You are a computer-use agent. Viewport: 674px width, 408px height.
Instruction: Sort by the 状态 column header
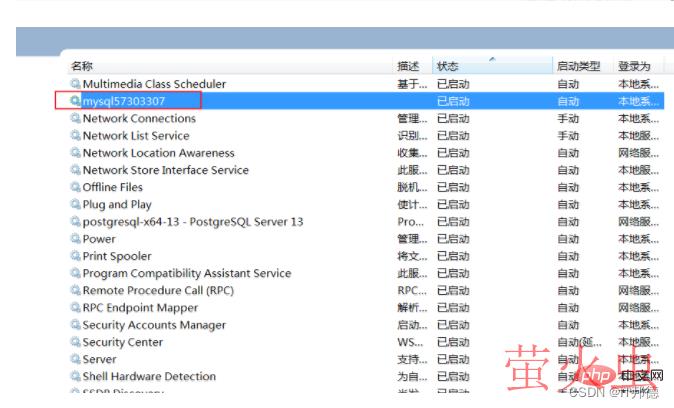click(447, 66)
